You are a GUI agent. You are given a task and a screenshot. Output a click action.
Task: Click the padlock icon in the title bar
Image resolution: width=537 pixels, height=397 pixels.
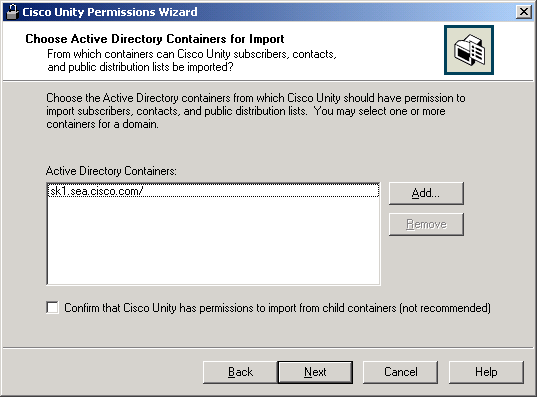coord(12,12)
